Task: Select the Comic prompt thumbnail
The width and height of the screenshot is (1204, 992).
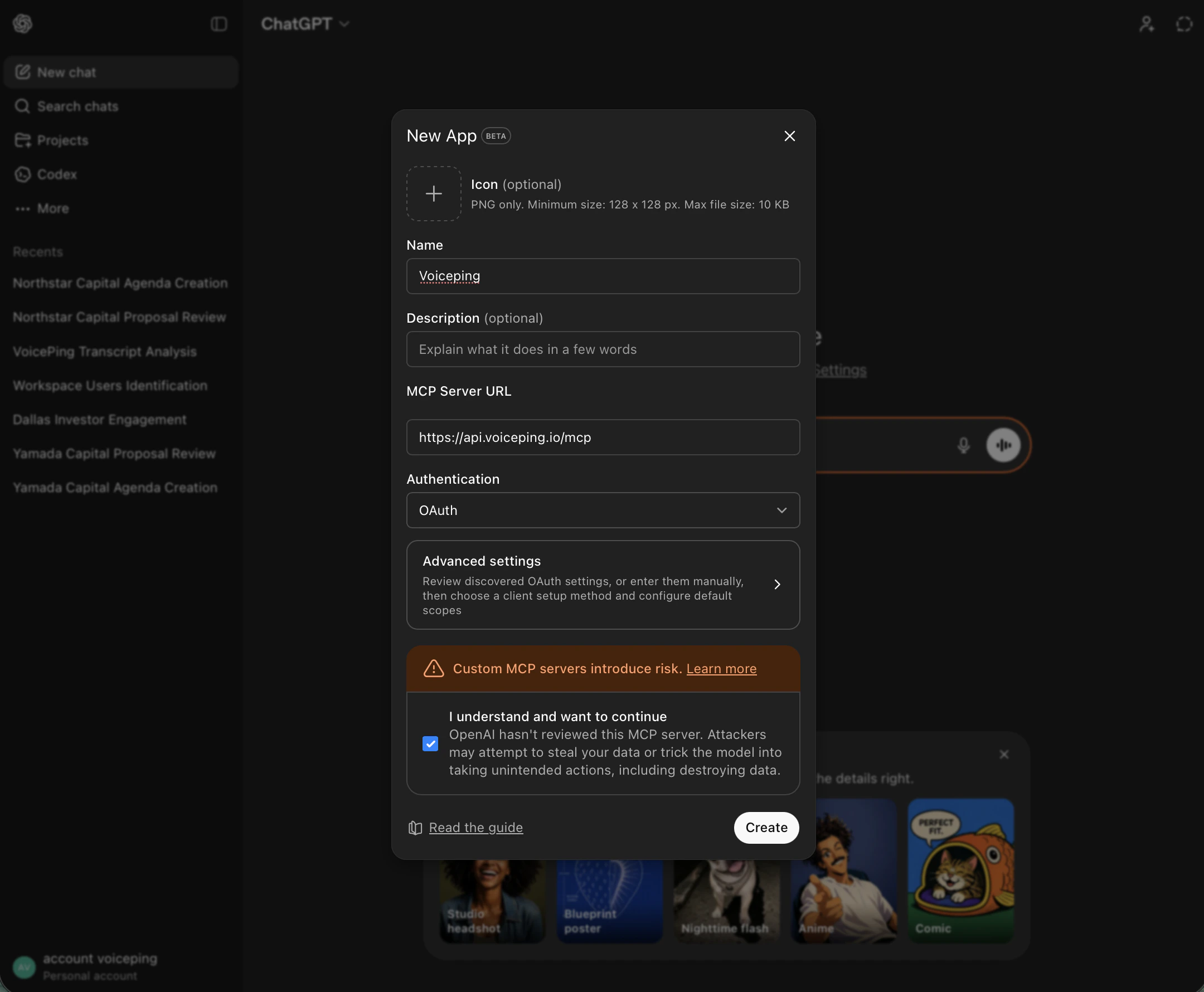Action: pyautogui.click(x=960, y=869)
